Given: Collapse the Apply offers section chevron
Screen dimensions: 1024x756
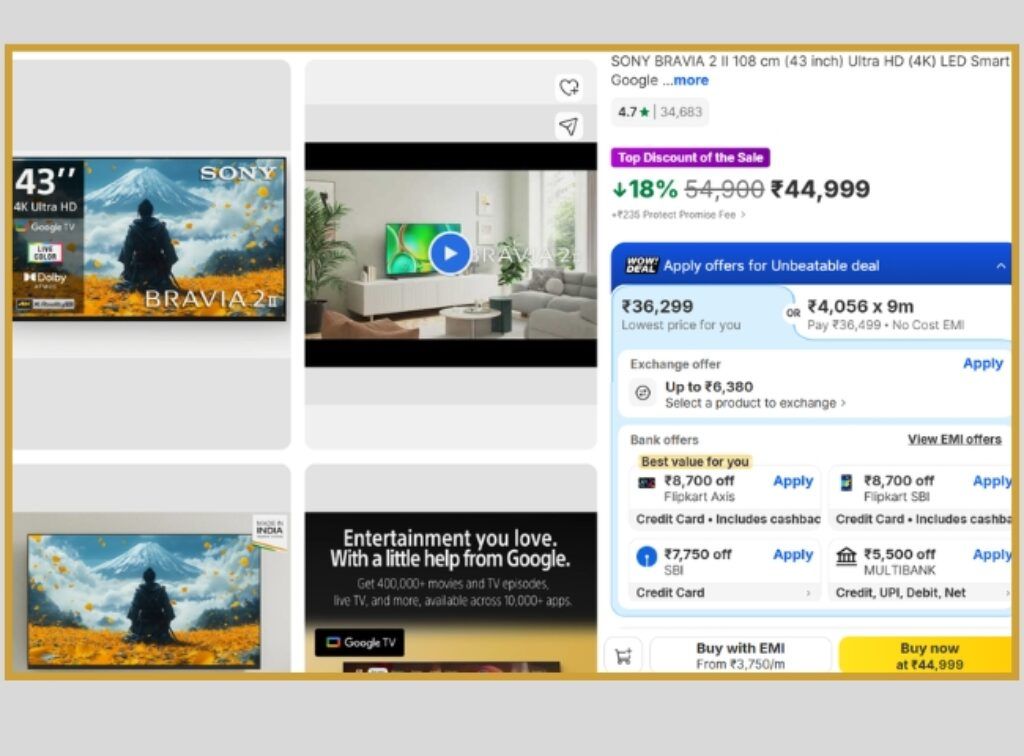Looking at the screenshot, I should 1000,266.
